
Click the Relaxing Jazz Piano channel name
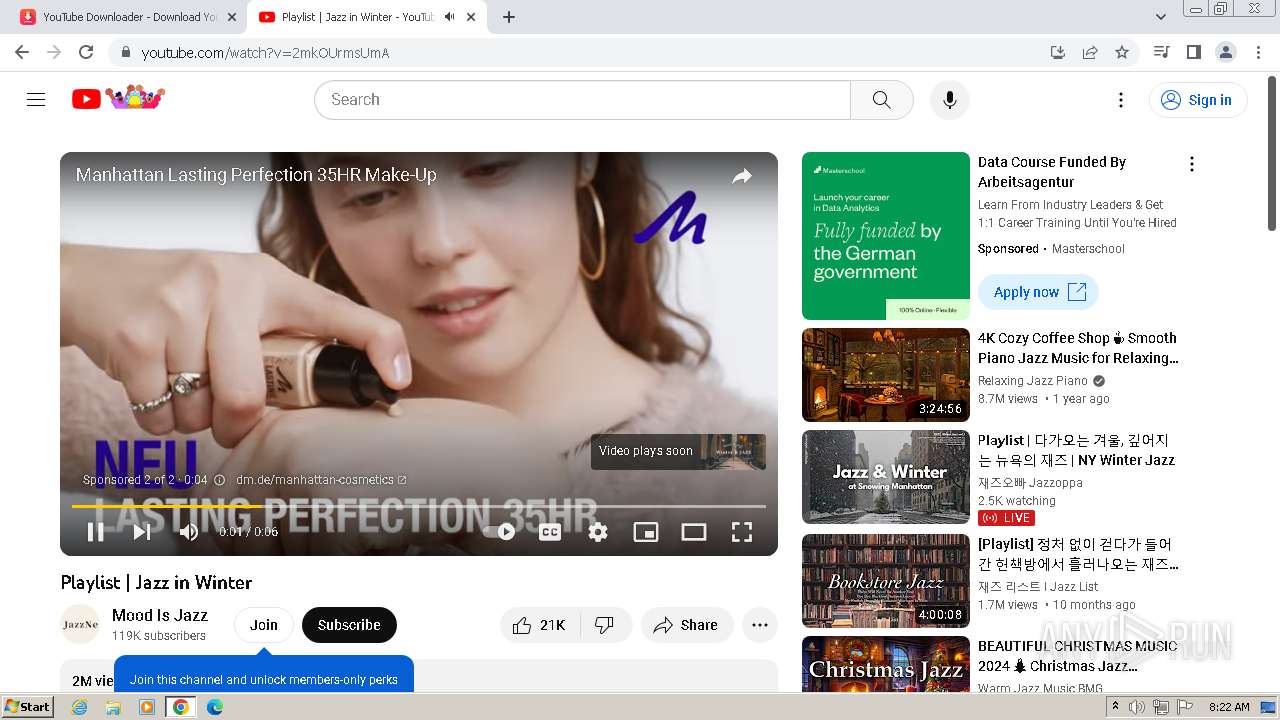point(1033,381)
